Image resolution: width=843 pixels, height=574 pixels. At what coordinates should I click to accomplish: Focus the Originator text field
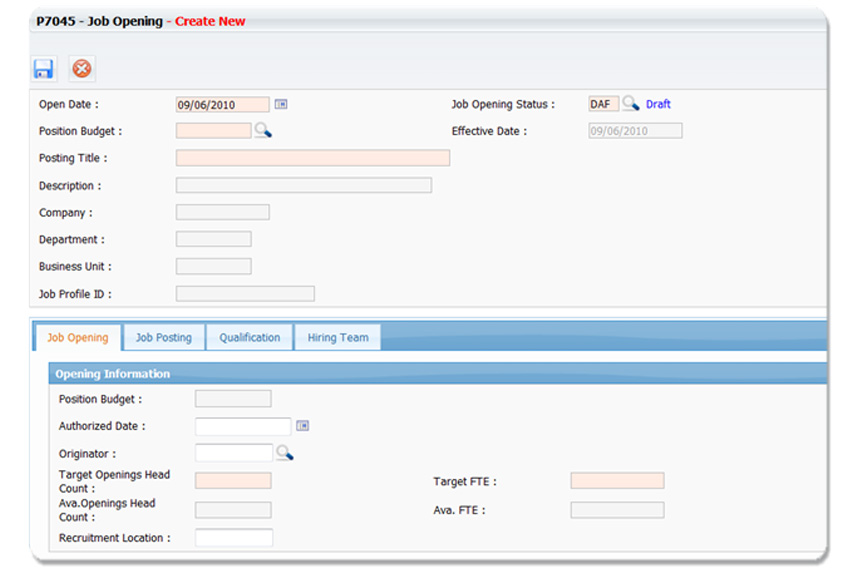(233, 453)
